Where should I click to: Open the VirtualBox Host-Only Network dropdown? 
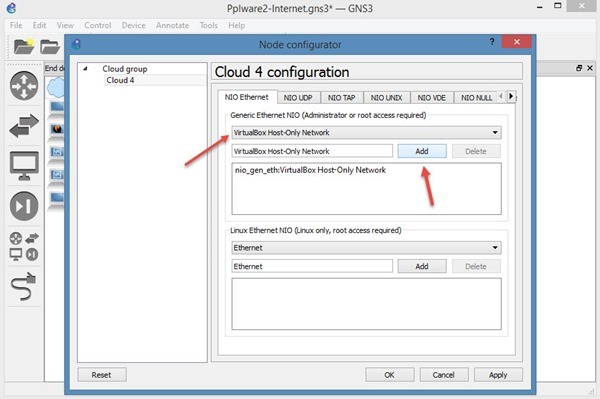click(x=367, y=132)
